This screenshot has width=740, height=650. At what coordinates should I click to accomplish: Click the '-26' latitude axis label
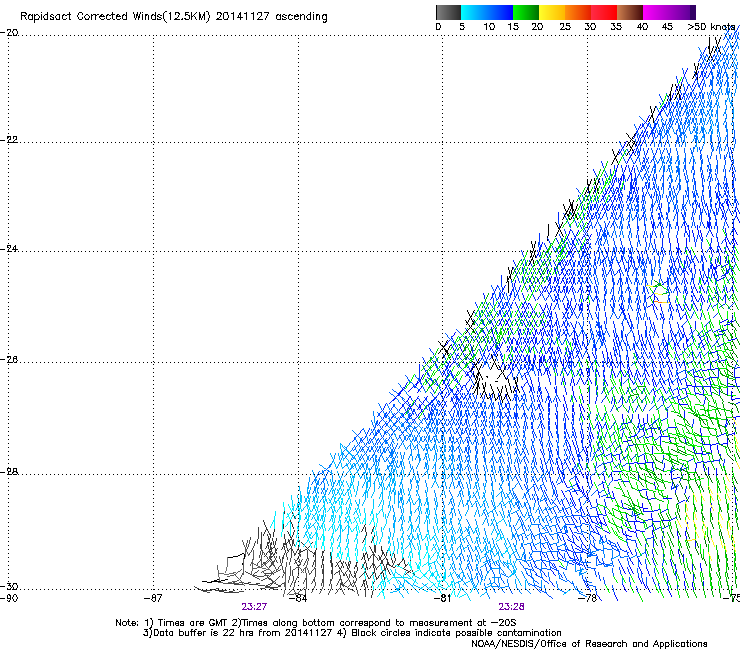9,359
